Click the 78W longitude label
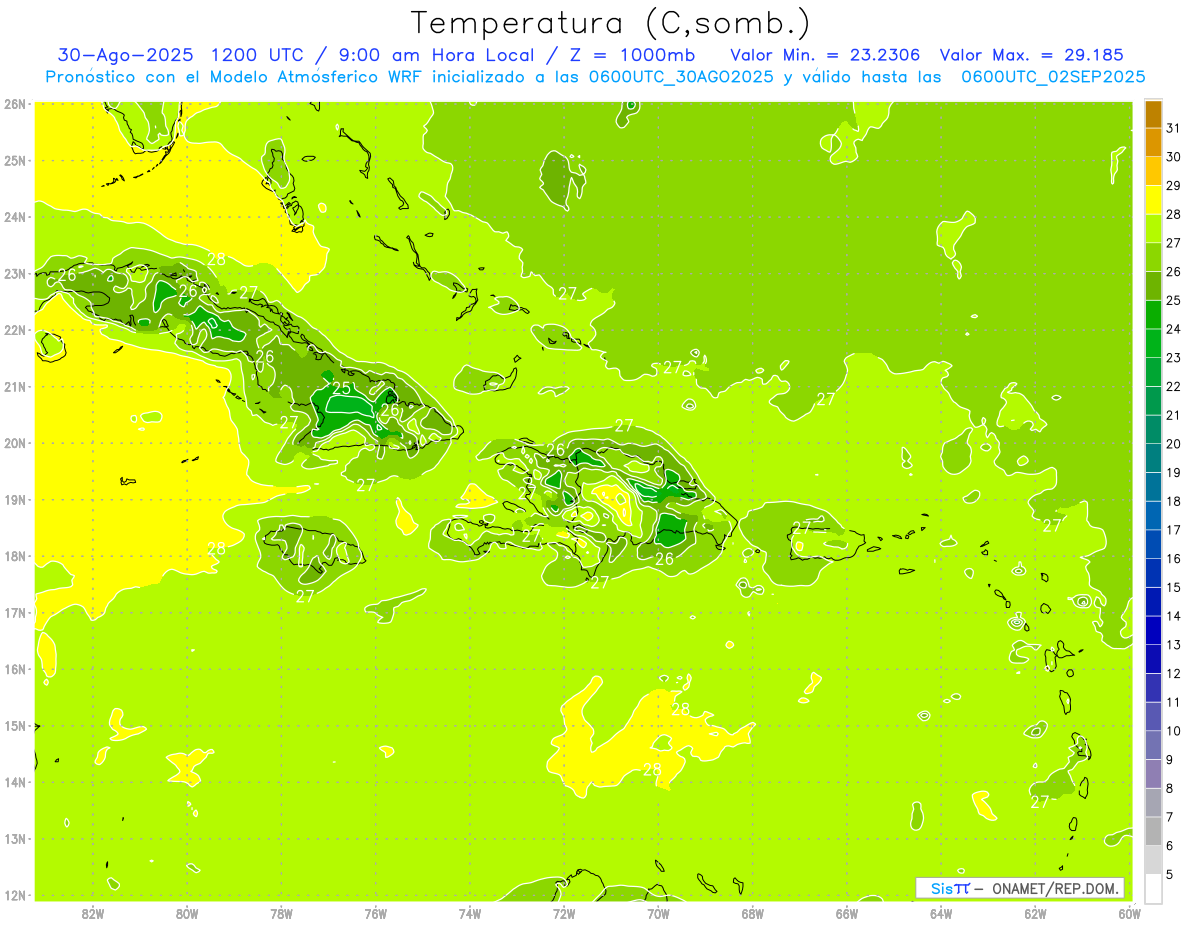 click(x=281, y=913)
